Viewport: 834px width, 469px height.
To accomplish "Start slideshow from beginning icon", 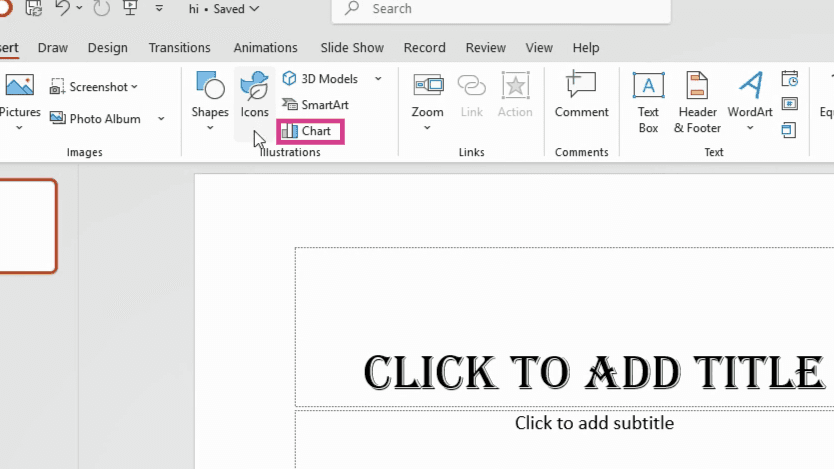I will 130,8.
